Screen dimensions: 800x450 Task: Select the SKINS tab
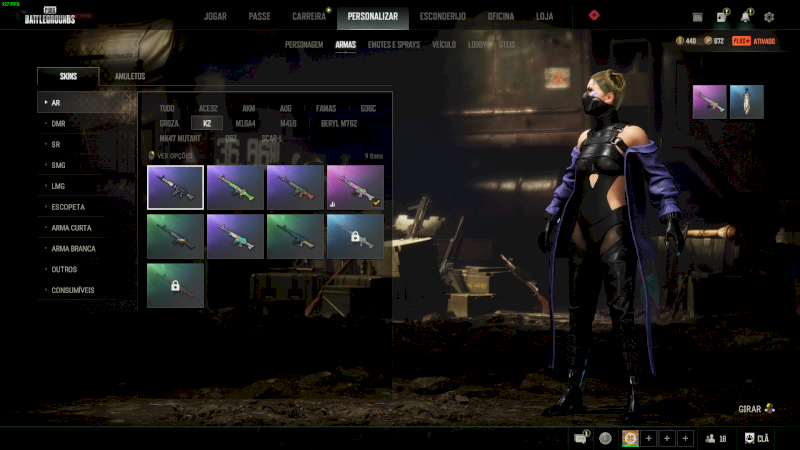tap(68, 77)
